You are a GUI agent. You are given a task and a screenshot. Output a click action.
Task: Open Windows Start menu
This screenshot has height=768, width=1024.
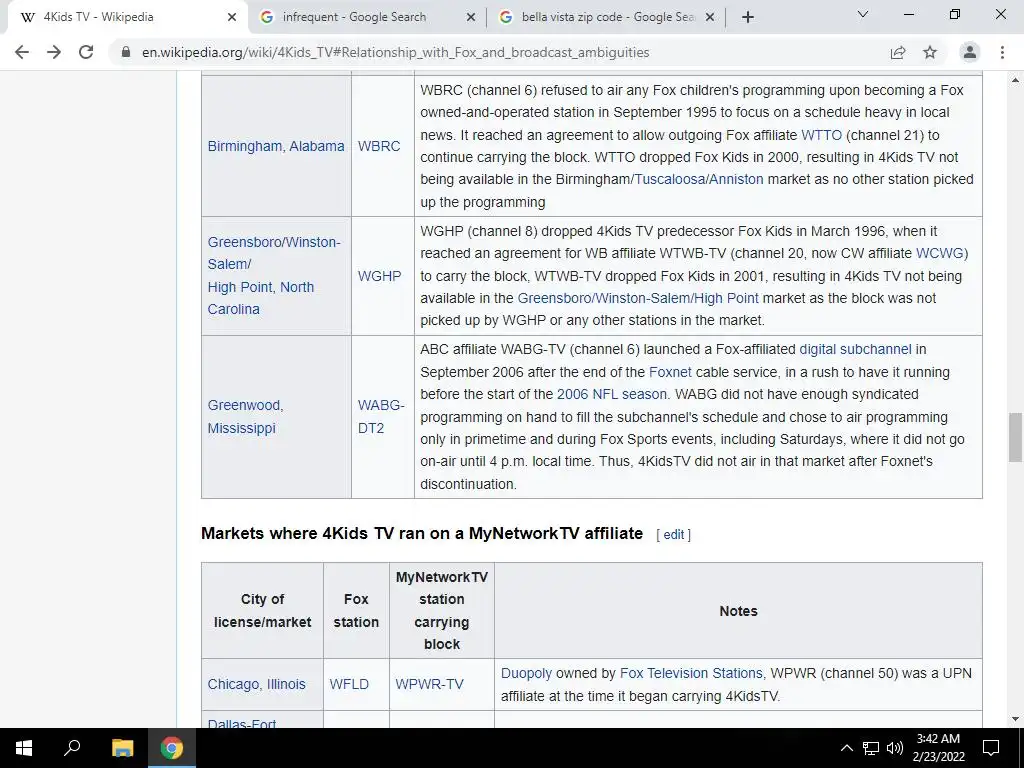click(x=24, y=748)
